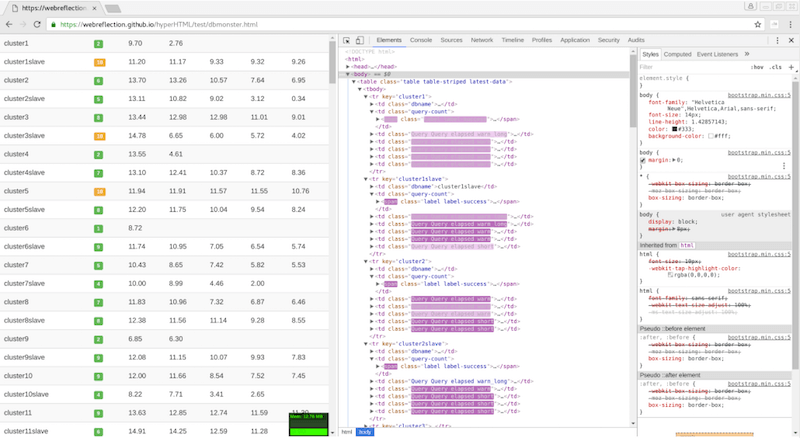This screenshot has width=800, height=438.
Task: Toggle the .cls class editor
Action: point(776,67)
